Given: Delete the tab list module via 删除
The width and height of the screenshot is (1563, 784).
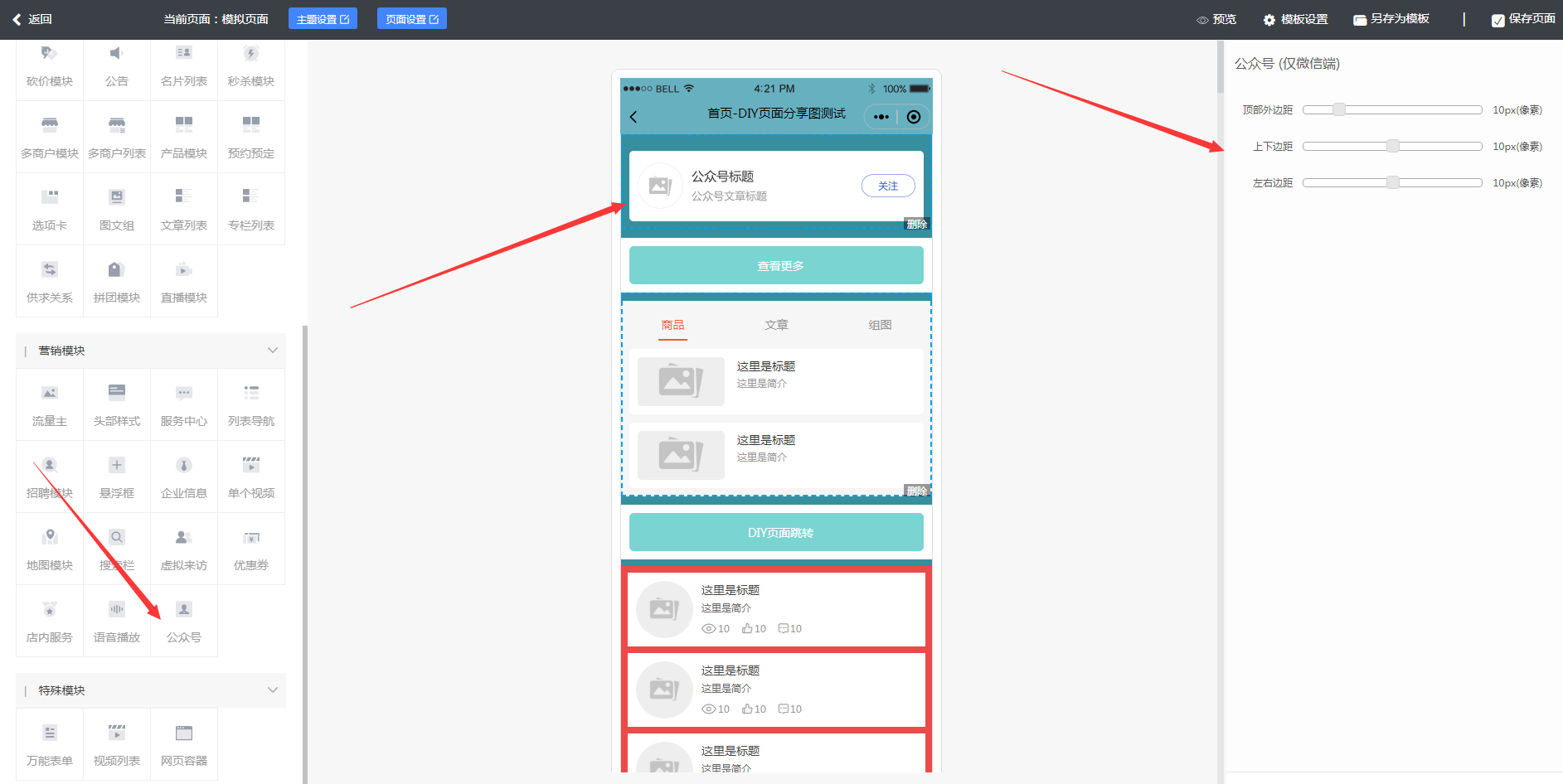Looking at the screenshot, I should click(x=916, y=491).
